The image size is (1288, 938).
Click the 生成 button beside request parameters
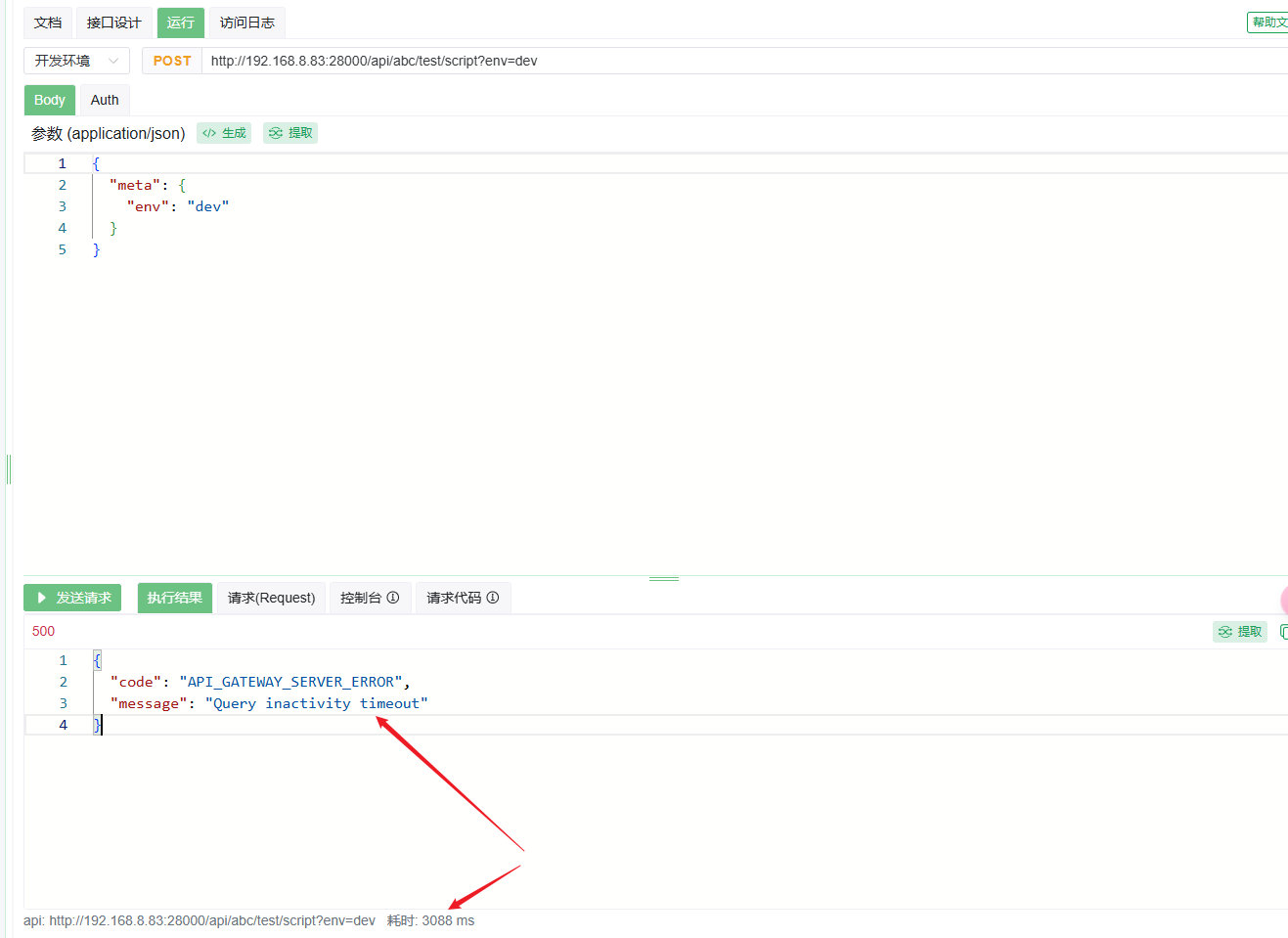click(224, 133)
